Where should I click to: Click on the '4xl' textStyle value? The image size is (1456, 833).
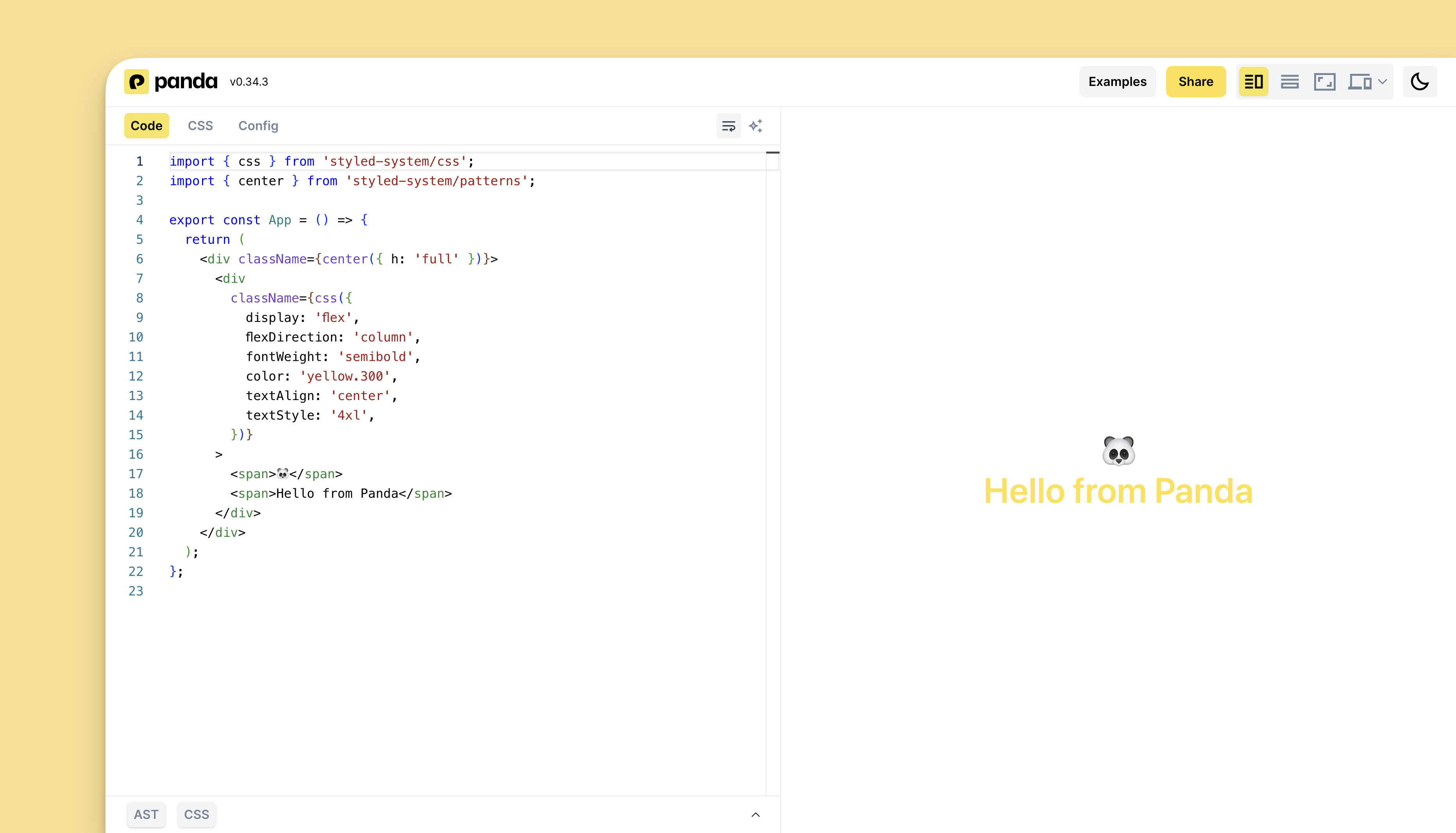tap(349, 415)
